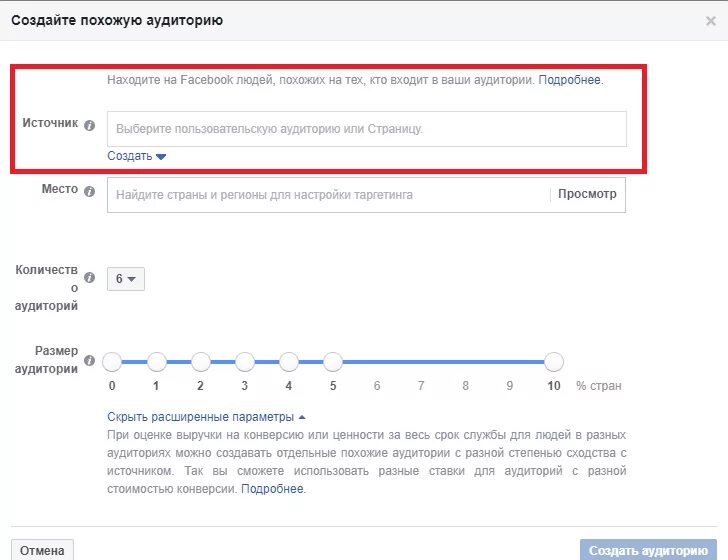Click the 9 tick label on slider
Image resolution: width=728 pixels, height=560 pixels.
[x=509, y=386]
